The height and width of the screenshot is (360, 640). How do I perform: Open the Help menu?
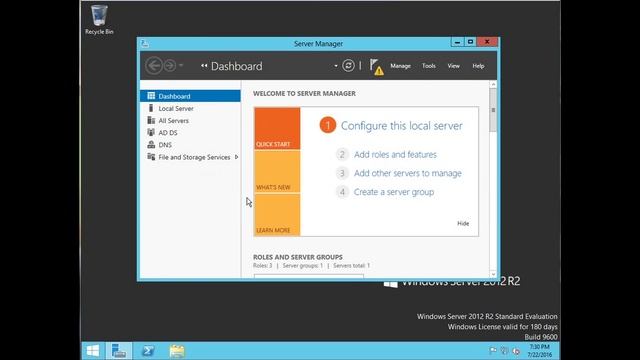(478, 66)
